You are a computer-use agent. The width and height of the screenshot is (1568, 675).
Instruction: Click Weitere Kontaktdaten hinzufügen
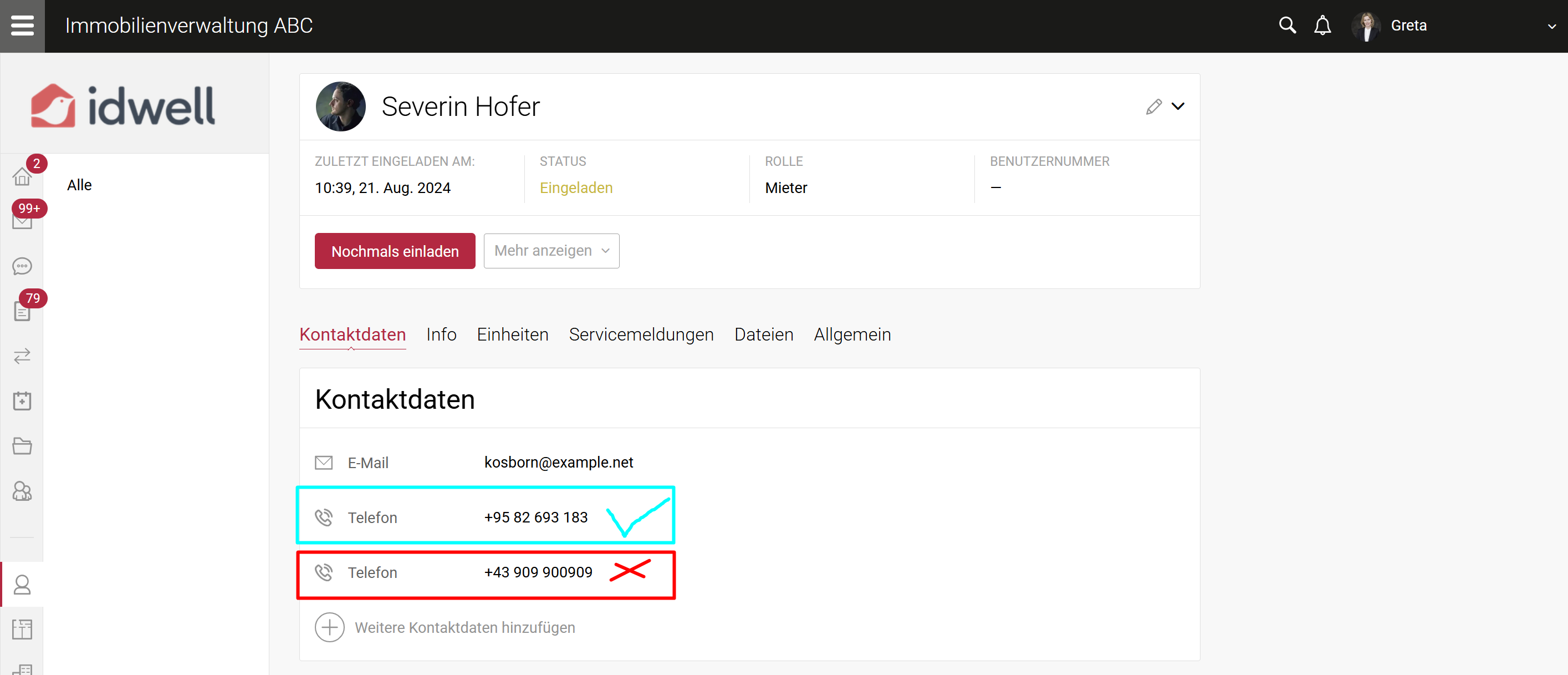[x=464, y=627]
